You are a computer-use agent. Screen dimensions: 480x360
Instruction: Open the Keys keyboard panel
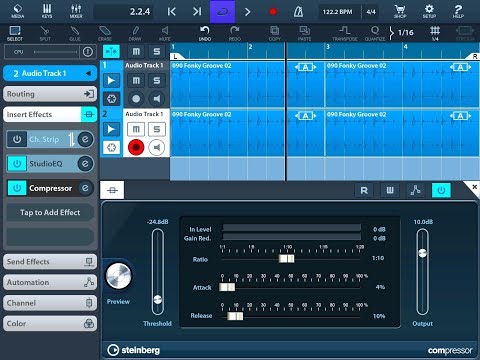coord(47,11)
